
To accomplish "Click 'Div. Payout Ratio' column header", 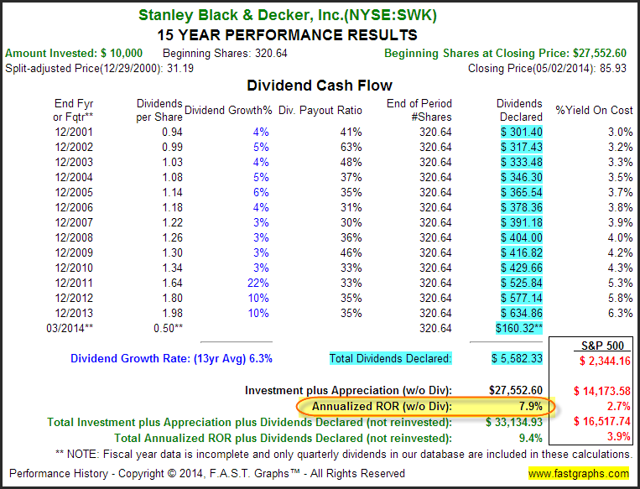I will tap(320, 110).
